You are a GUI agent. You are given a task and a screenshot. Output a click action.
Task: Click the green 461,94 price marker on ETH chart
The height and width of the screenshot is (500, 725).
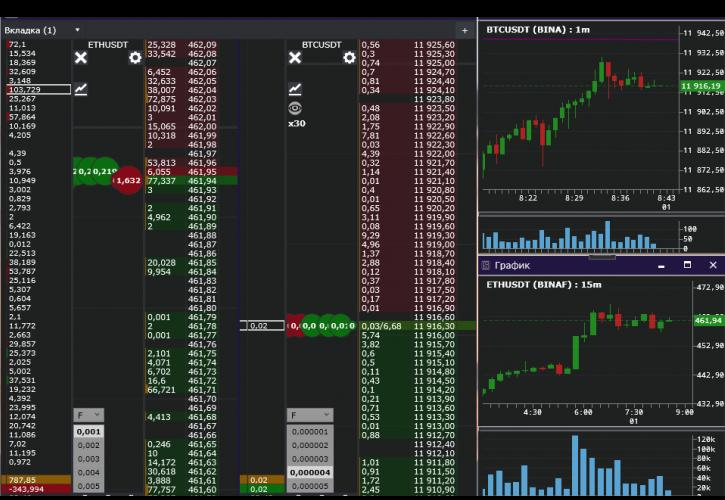pyautogui.click(x=707, y=320)
